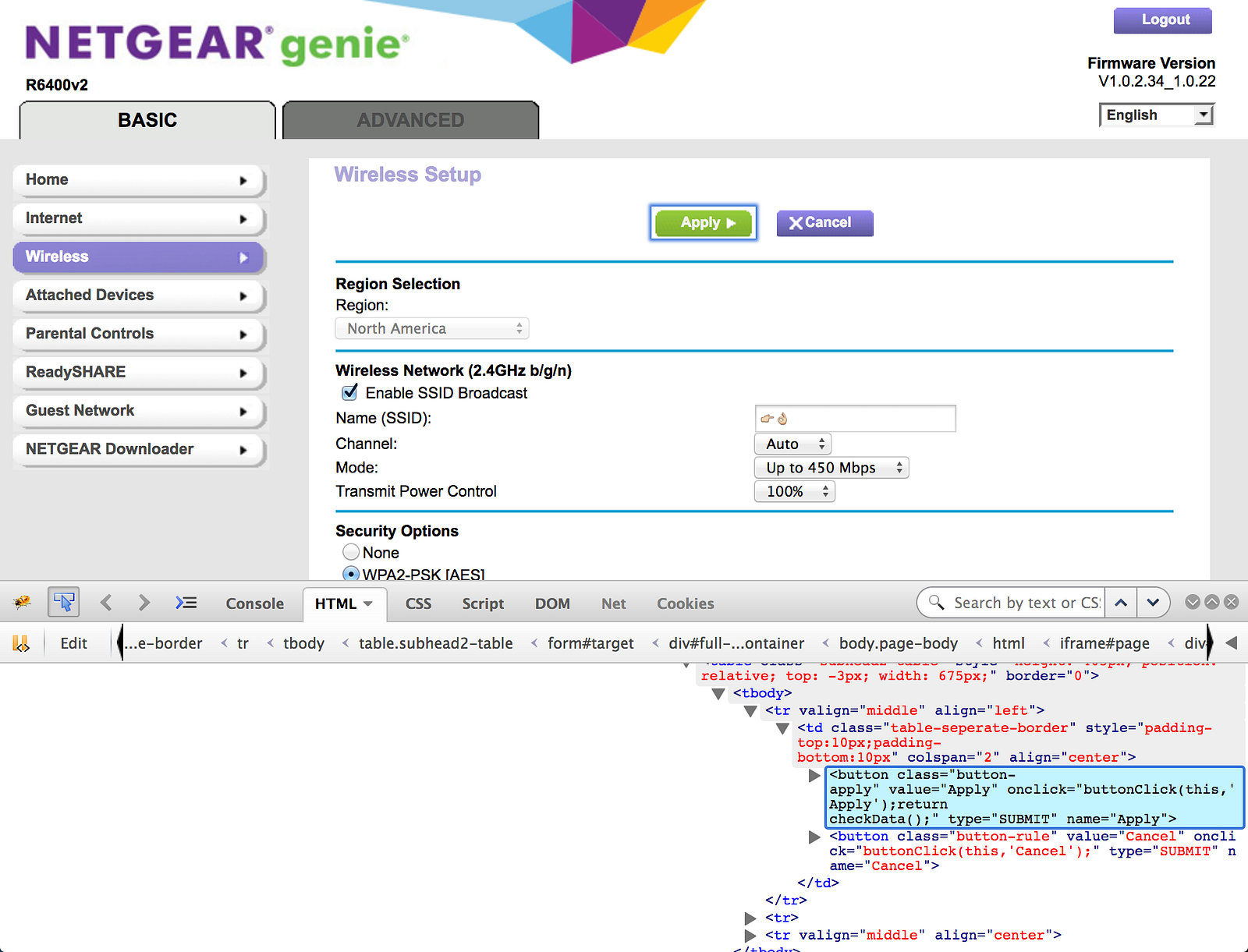Screen dimensions: 1248x952
Task: Jump to previous search result arrow
Action: [x=1121, y=603]
